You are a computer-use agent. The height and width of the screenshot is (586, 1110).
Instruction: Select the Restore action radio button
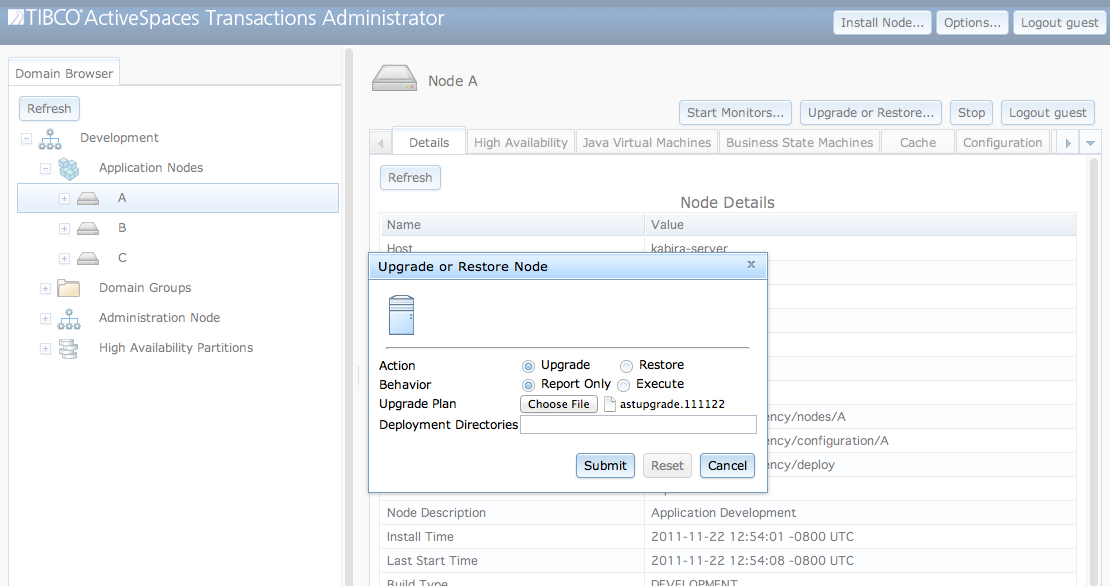[x=626, y=366]
